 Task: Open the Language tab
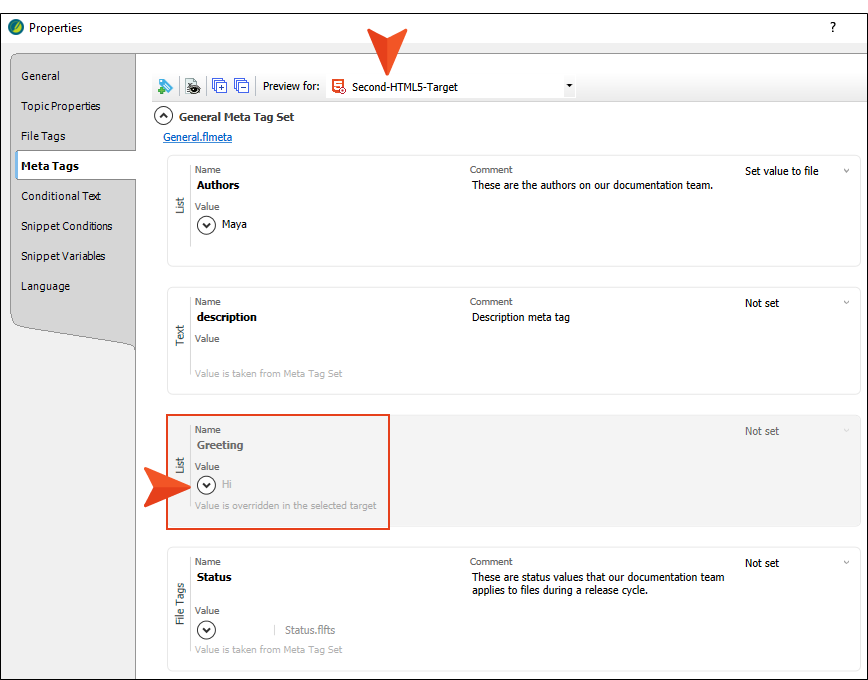(45, 286)
